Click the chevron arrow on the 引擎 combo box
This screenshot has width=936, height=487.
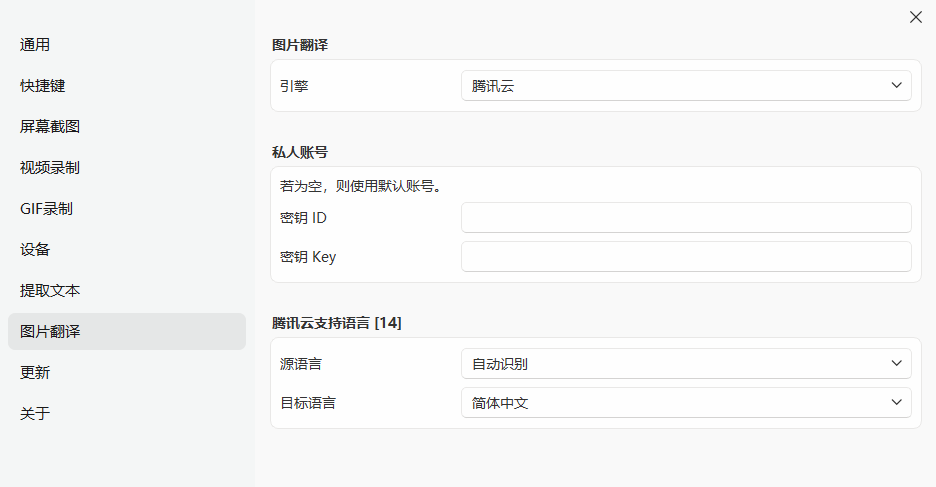pos(896,86)
